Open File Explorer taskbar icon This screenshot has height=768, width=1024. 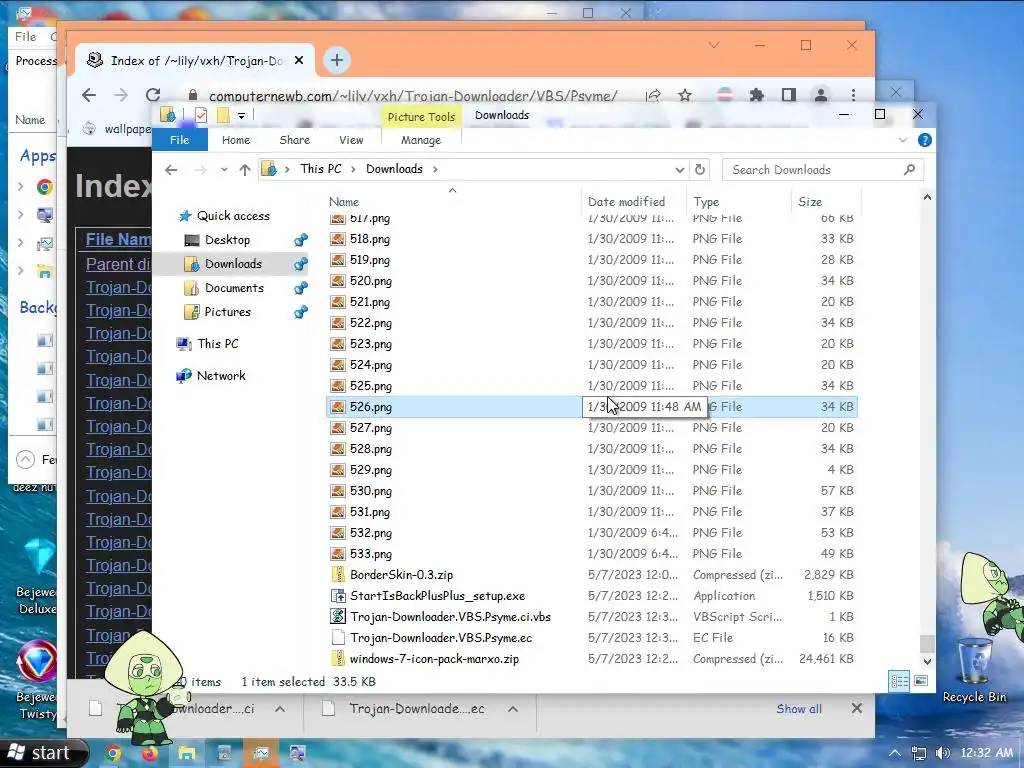click(186, 754)
